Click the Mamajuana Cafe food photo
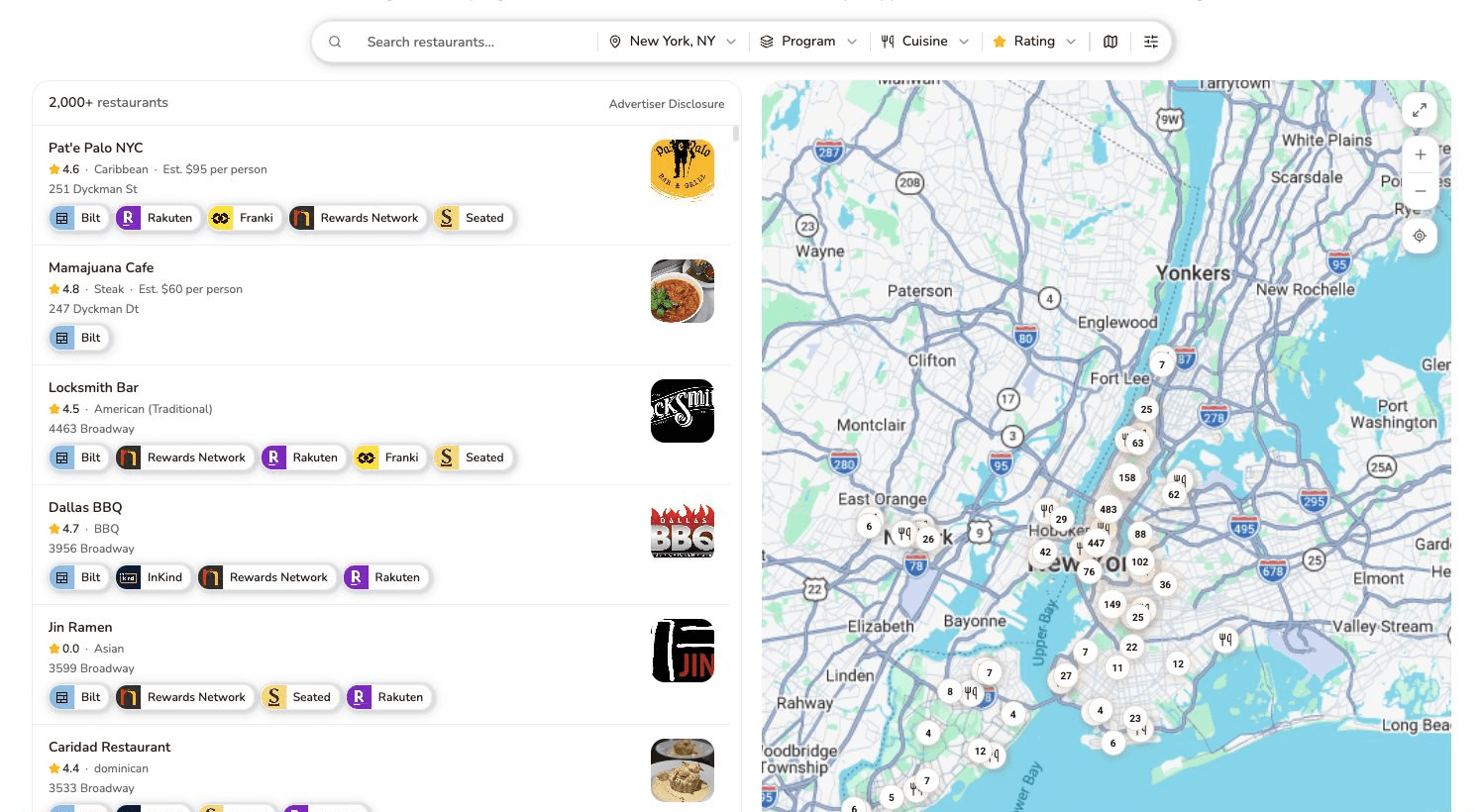The width and height of the screenshot is (1483, 812). pyautogui.click(x=683, y=291)
